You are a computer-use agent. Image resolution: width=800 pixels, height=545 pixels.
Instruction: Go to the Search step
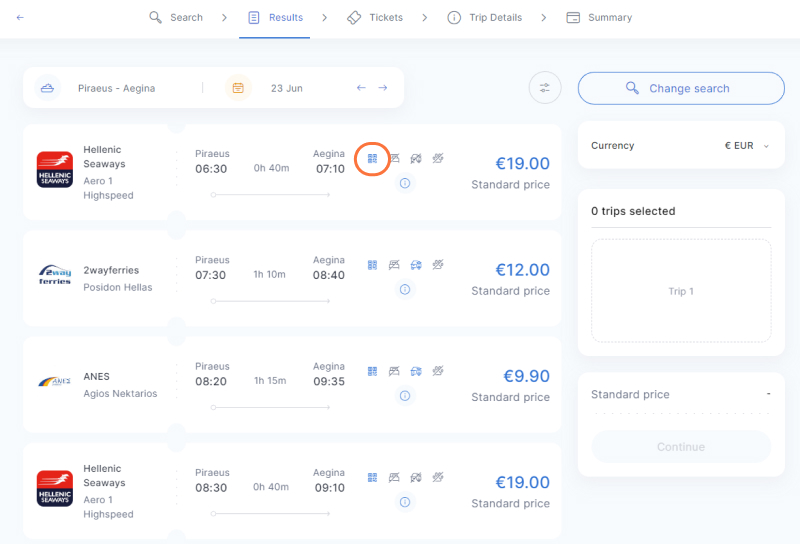(x=176, y=17)
